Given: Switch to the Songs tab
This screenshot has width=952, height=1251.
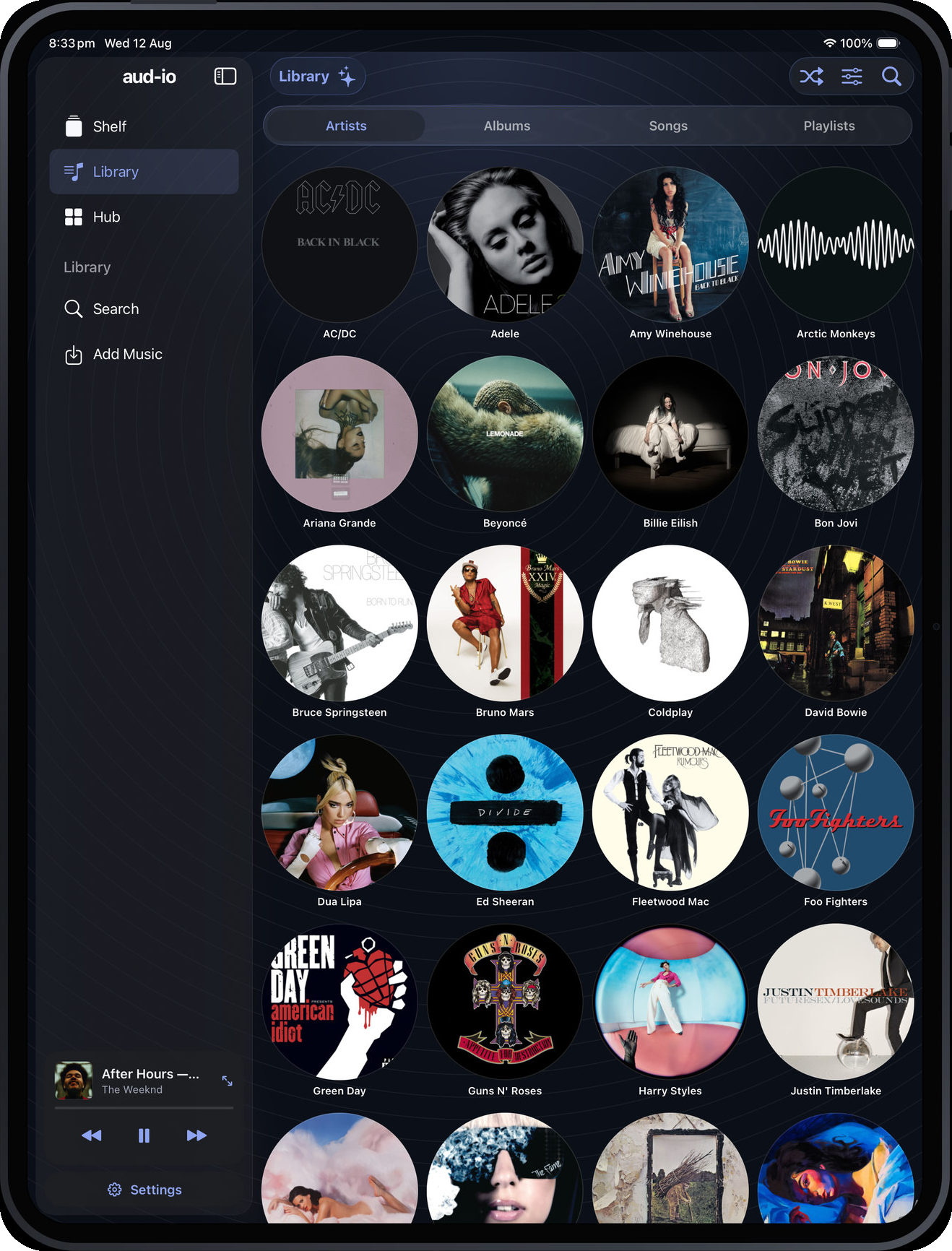Looking at the screenshot, I should (x=668, y=126).
